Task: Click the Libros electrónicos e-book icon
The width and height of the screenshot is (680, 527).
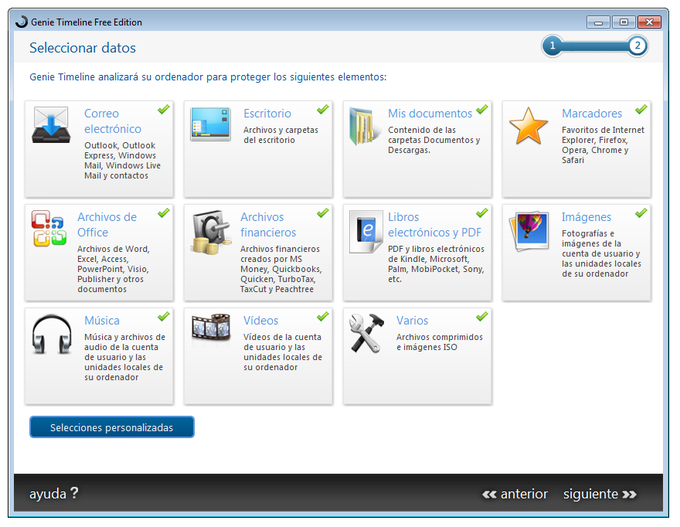Action: coord(366,232)
